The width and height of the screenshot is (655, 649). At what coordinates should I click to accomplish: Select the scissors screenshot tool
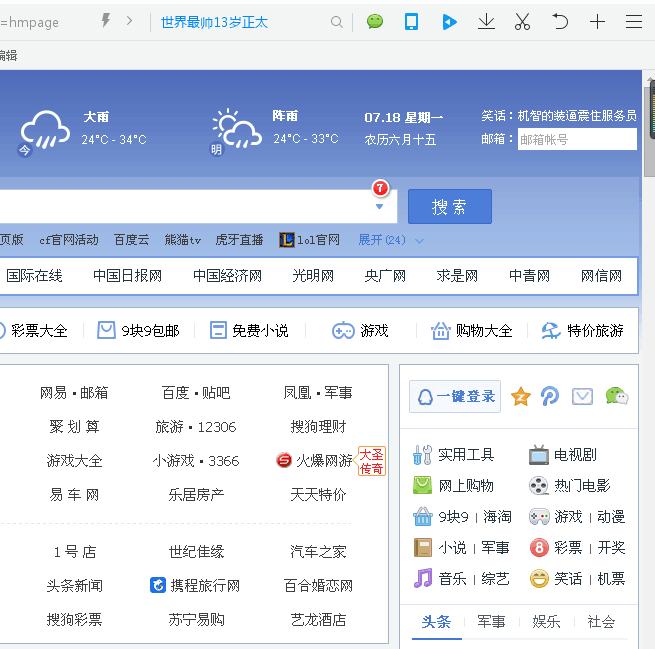pyautogui.click(x=522, y=21)
